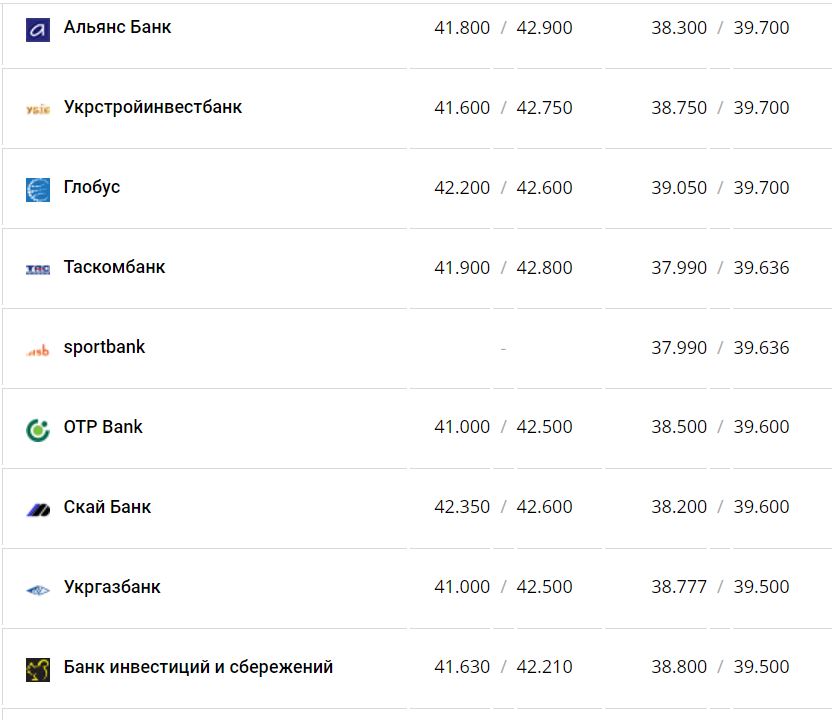Open the Укрстройинвестбанк link

pyautogui.click(x=152, y=107)
